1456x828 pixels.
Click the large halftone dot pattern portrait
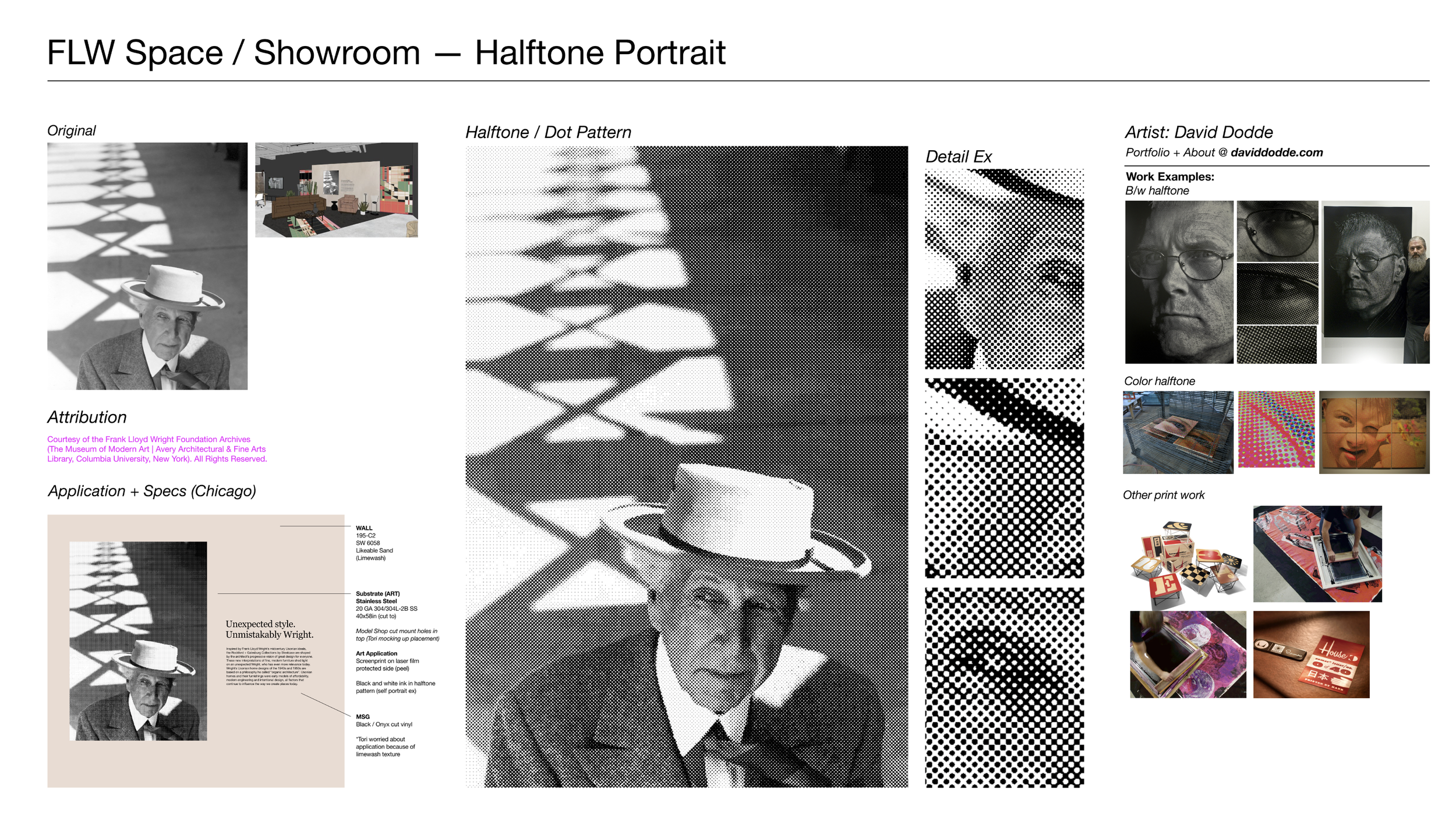(x=686, y=466)
